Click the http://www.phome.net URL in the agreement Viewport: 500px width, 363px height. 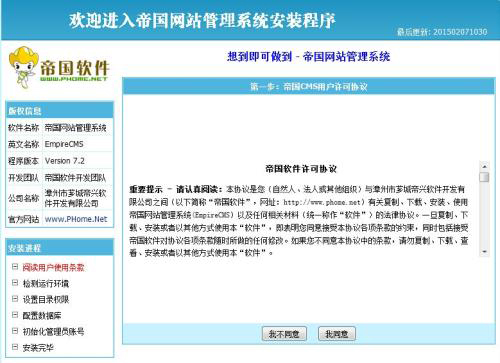coord(322,202)
